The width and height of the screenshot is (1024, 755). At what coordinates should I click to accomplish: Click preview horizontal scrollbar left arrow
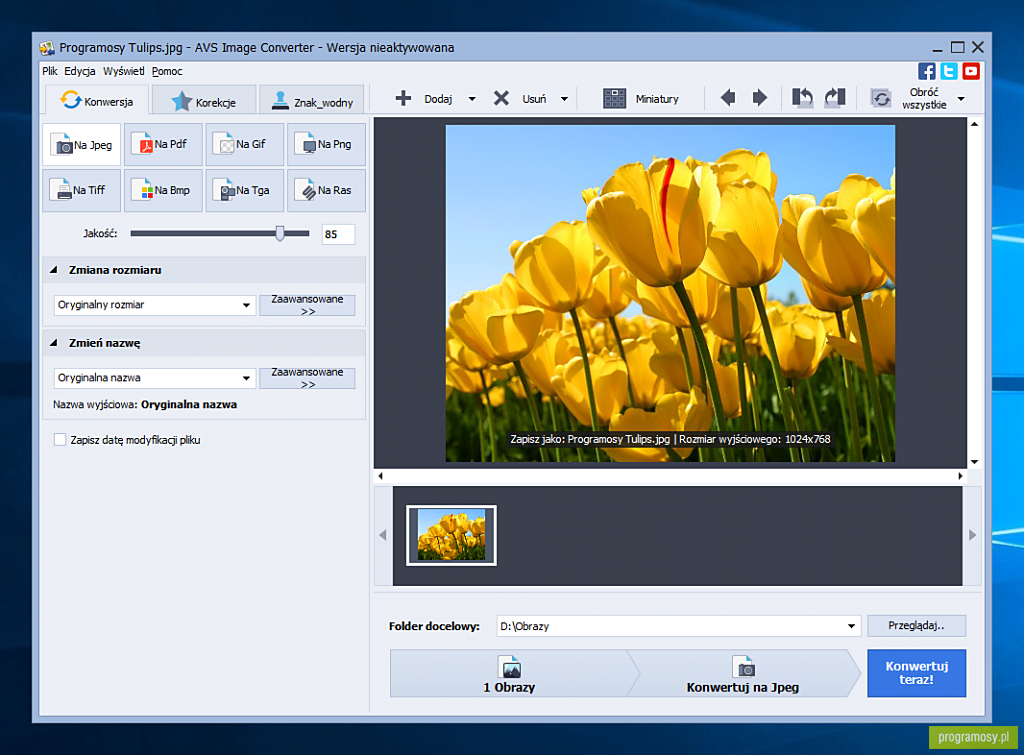(381, 476)
